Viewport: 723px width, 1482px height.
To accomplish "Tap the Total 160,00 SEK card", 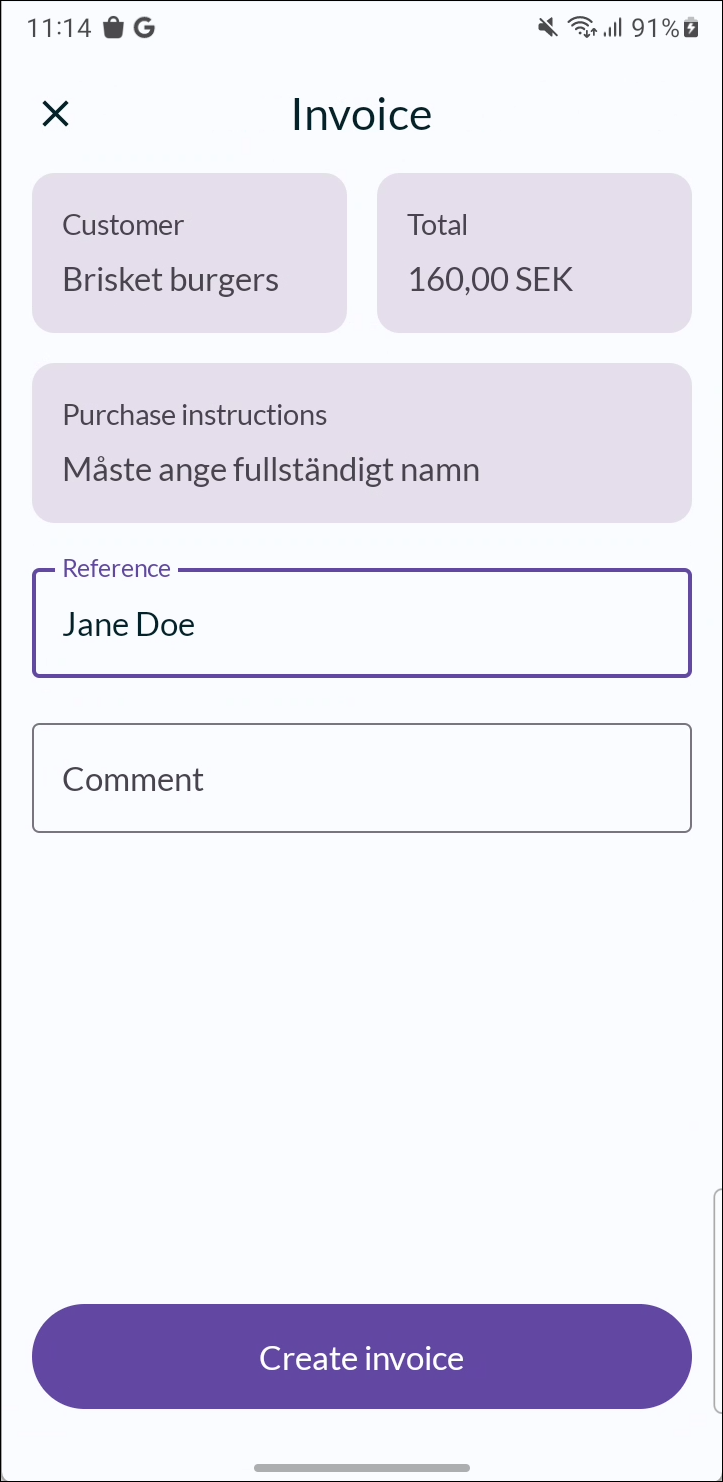I will point(534,253).
